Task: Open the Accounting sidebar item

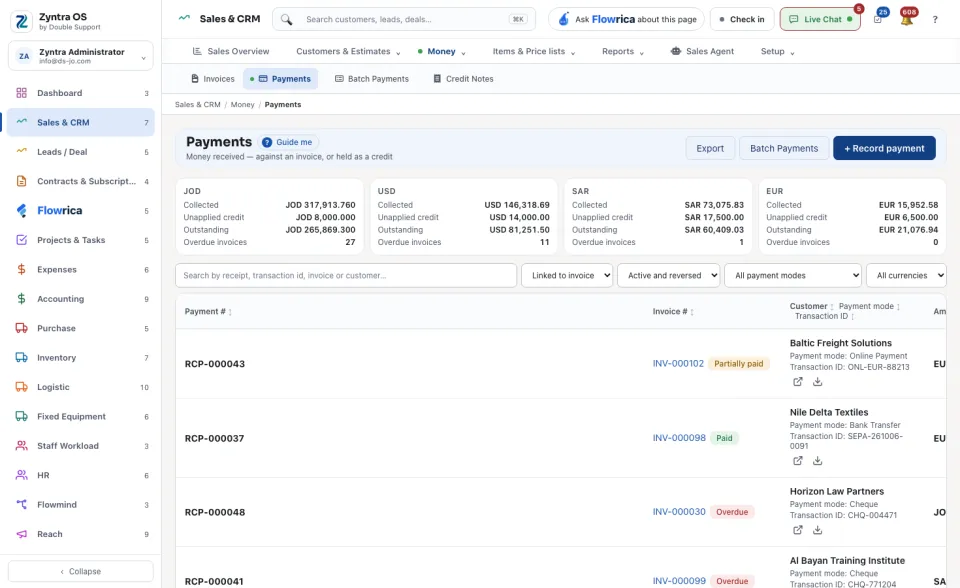Action: point(81,299)
